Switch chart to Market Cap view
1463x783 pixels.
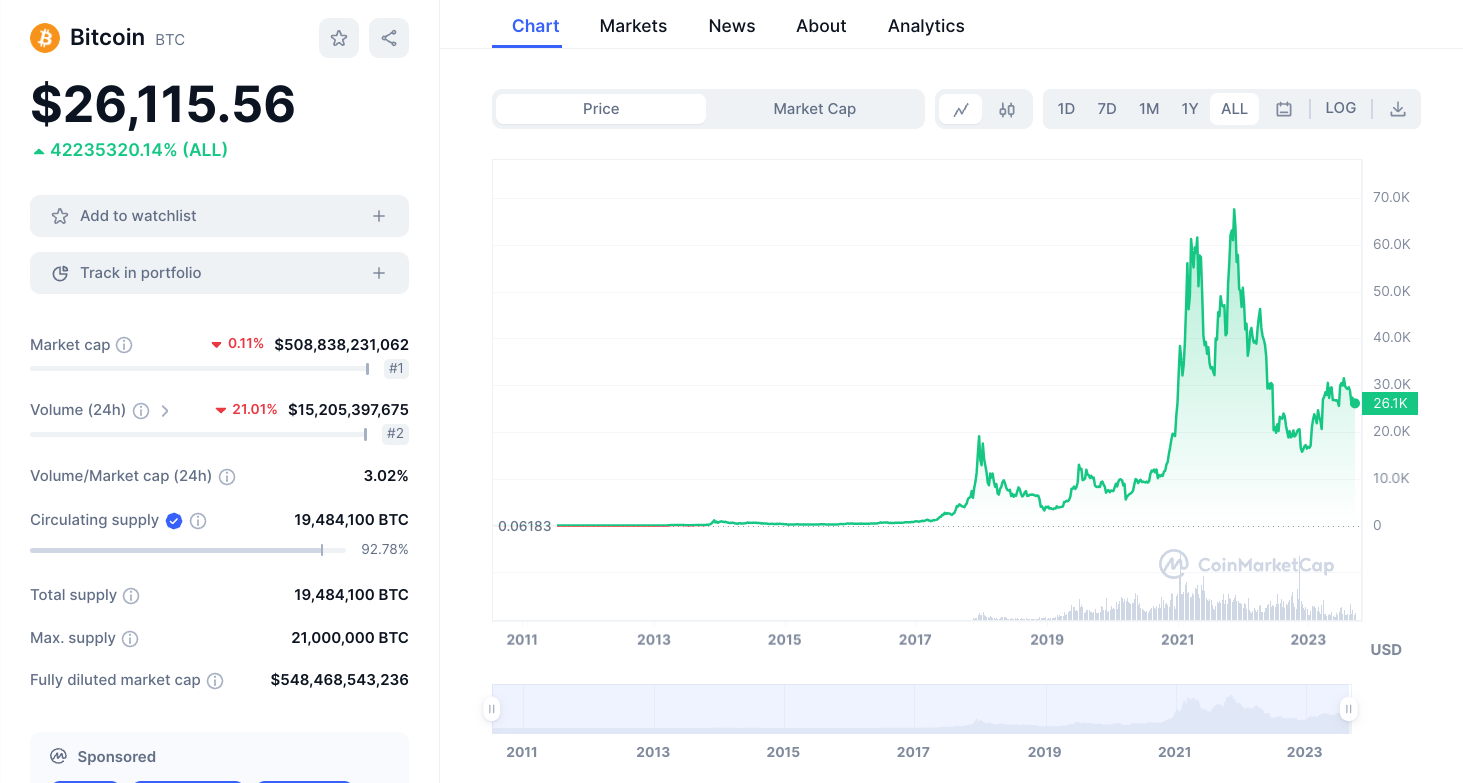[x=814, y=109]
